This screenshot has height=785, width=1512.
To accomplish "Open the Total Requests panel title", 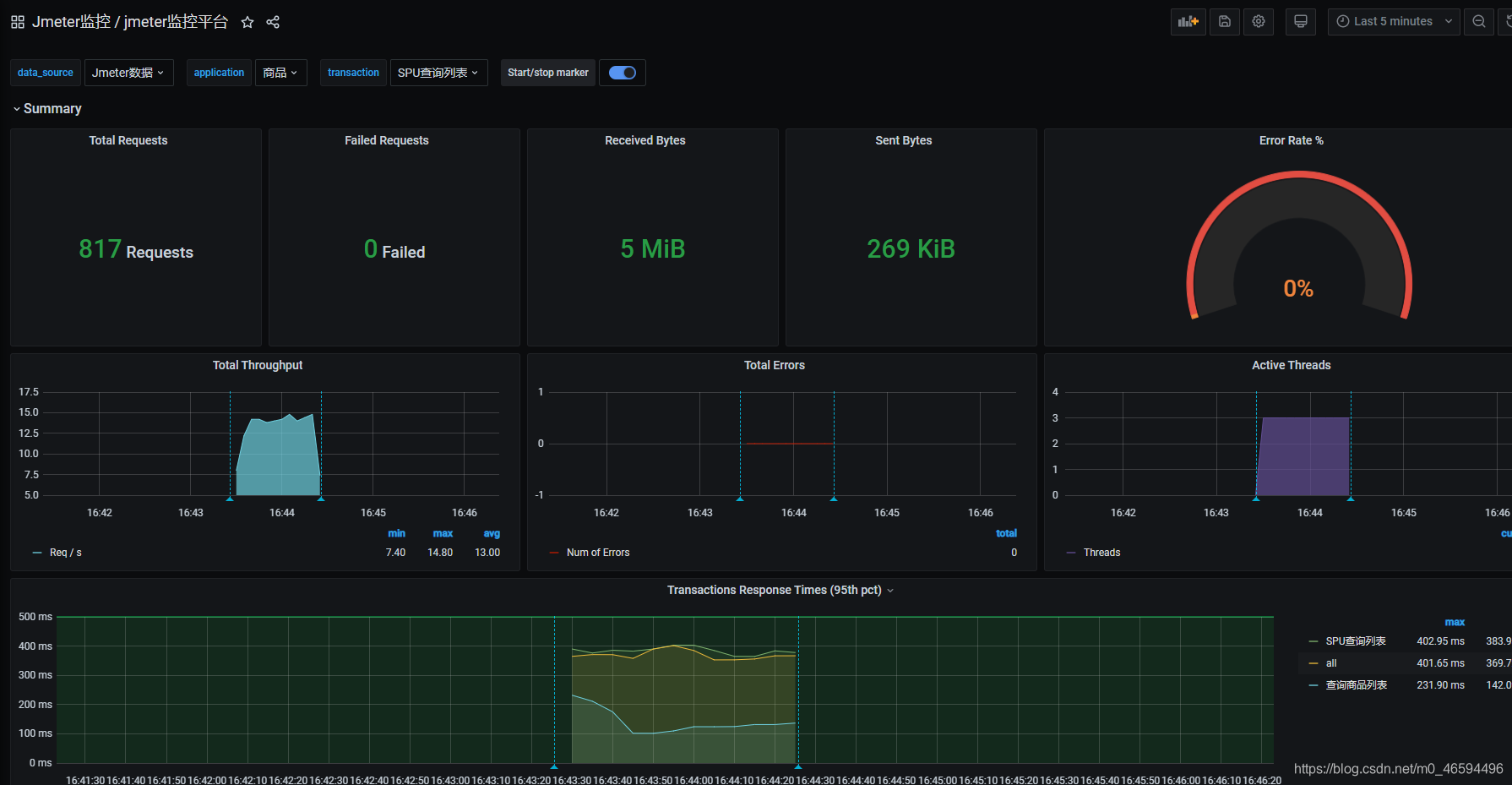I will (128, 140).
